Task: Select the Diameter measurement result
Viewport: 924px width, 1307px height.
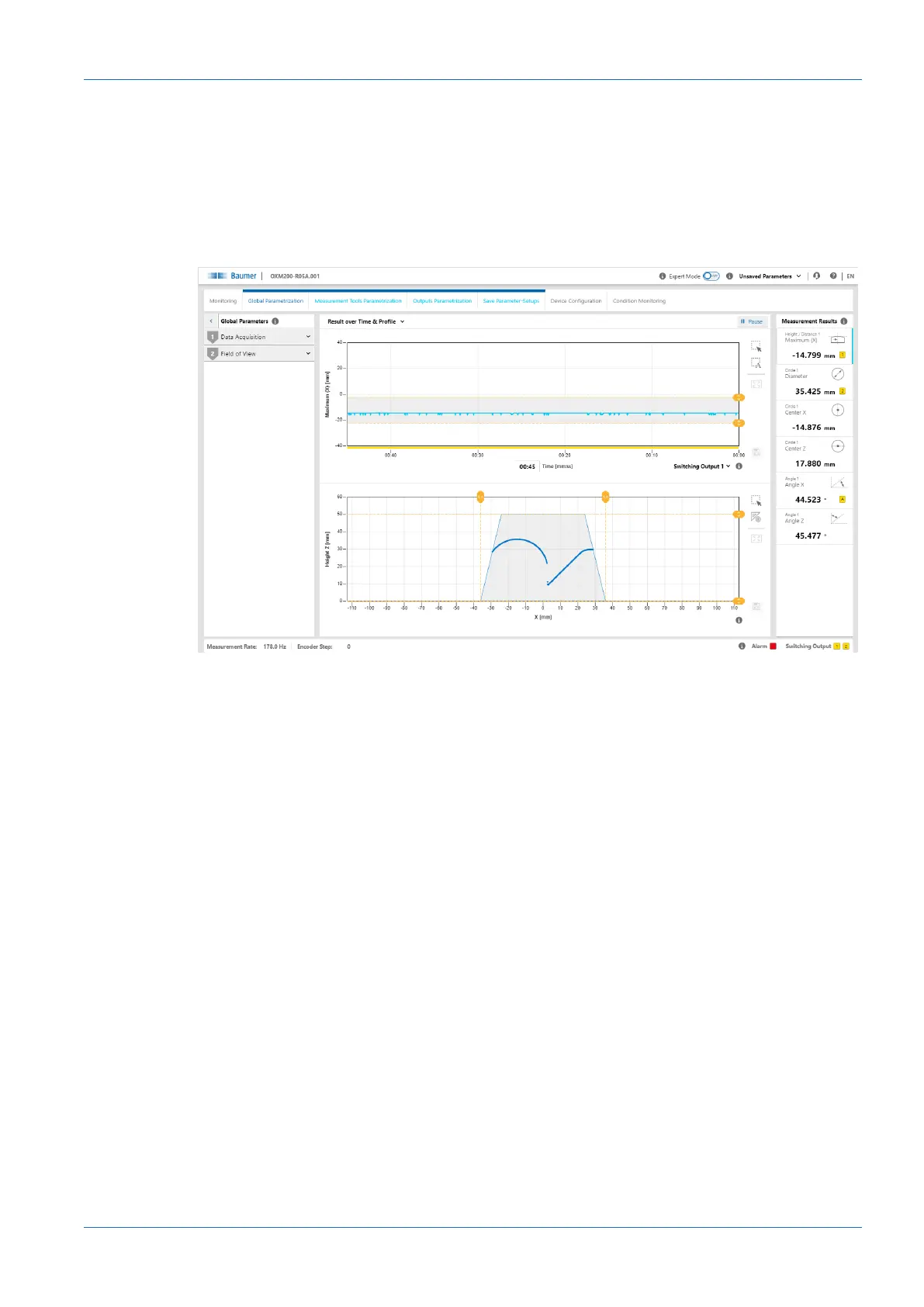Action: [815, 382]
